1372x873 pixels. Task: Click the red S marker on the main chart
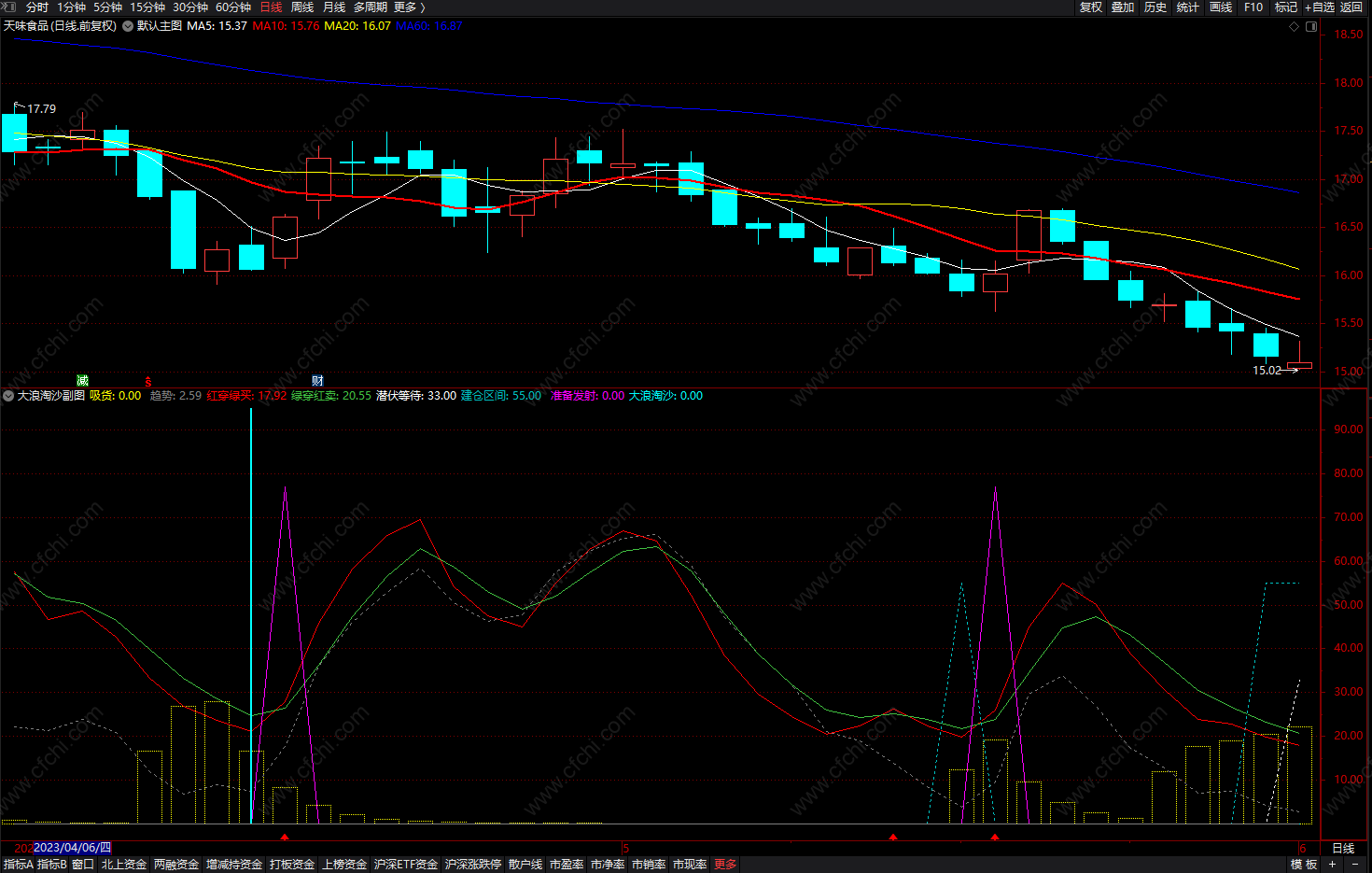point(147,382)
